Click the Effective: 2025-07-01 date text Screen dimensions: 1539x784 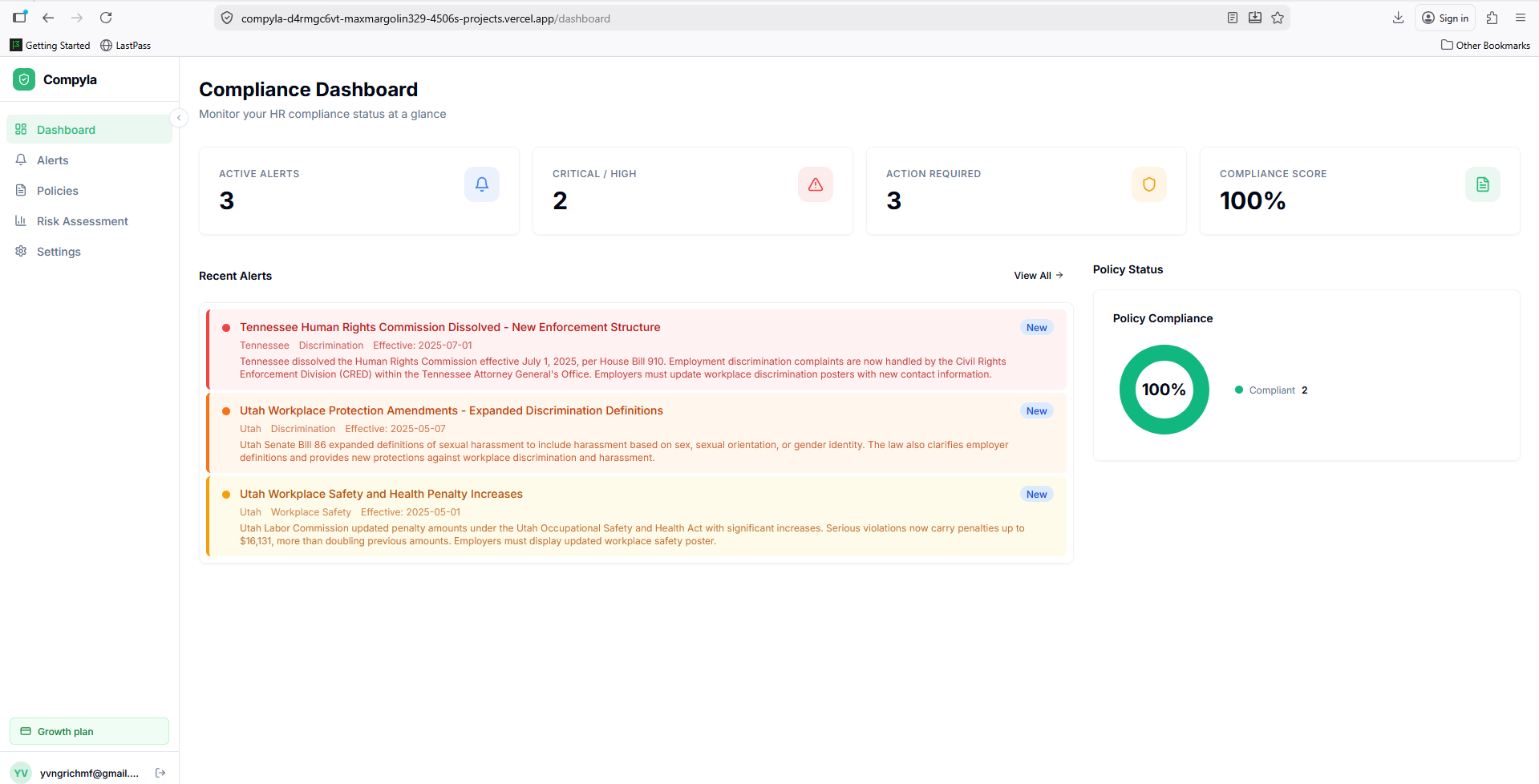click(423, 346)
